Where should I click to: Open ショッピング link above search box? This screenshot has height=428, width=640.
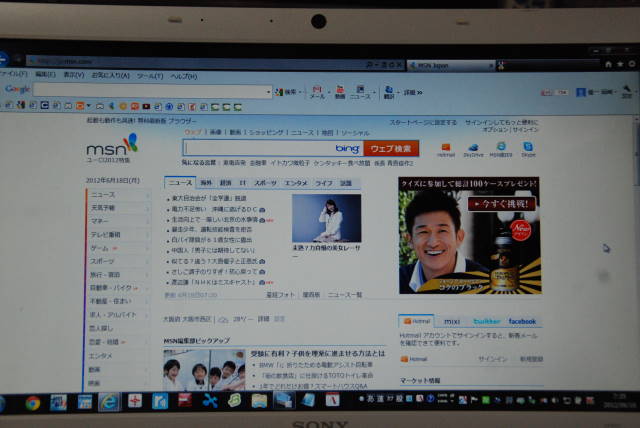click(266, 133)
